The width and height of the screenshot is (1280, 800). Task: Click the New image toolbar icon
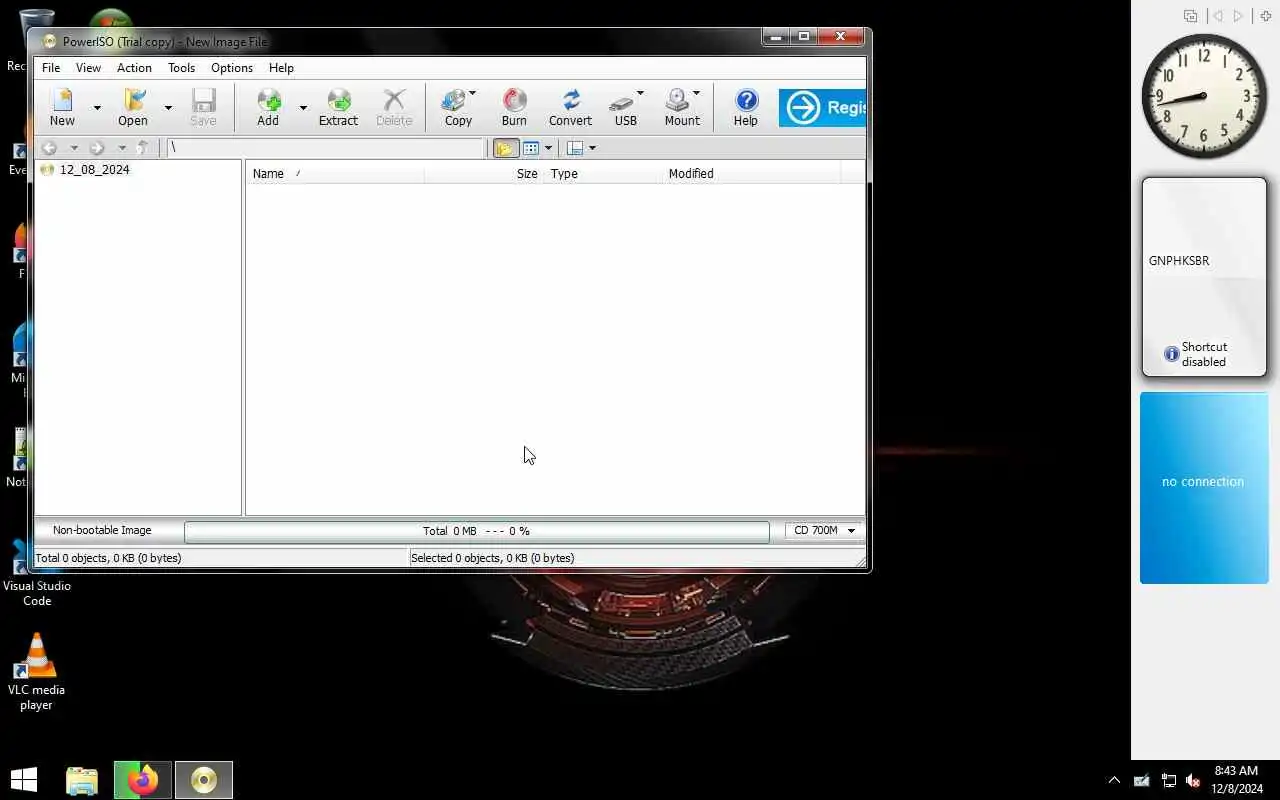click(x=63, y=107)
